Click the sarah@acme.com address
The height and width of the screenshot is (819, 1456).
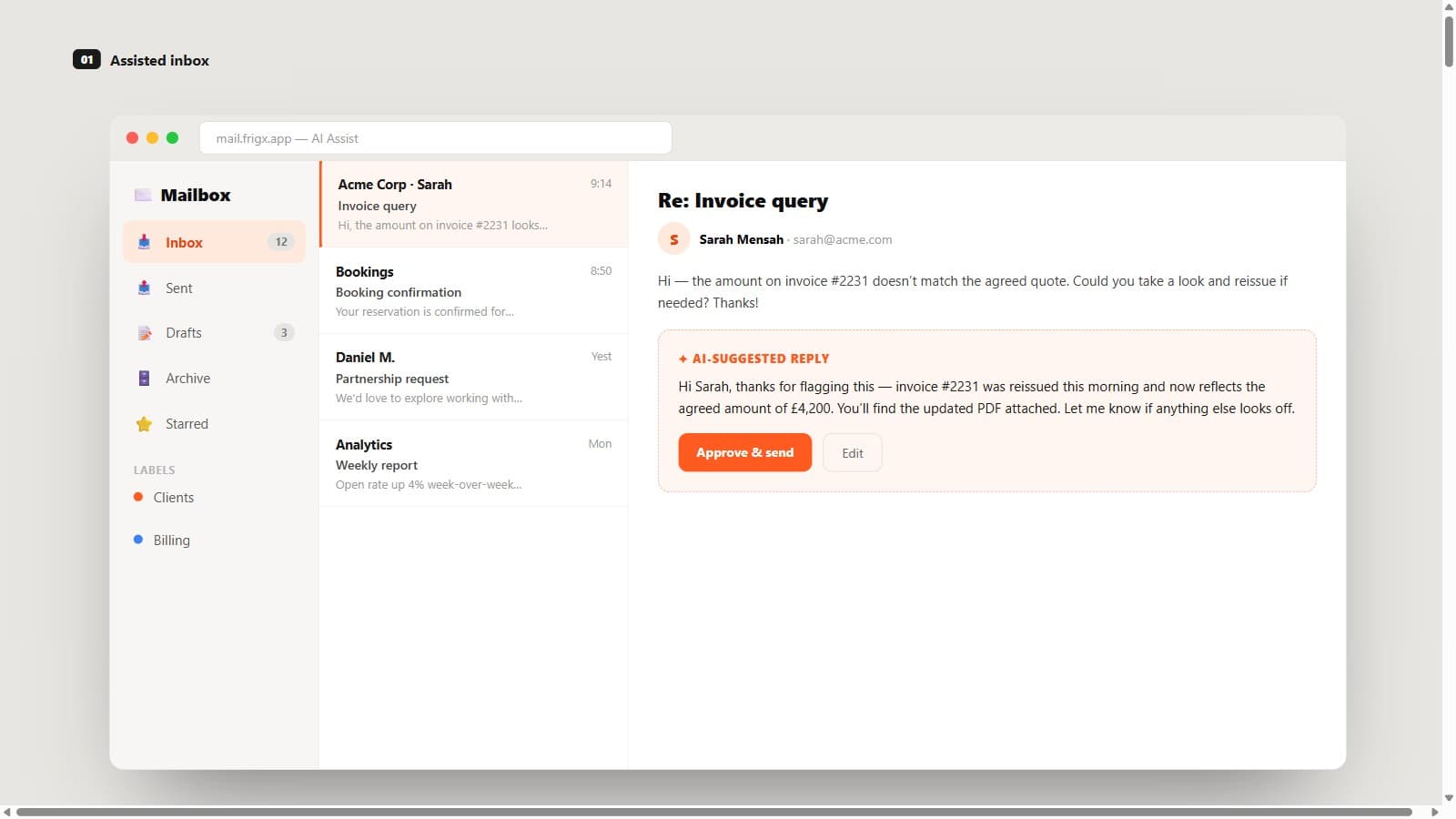(843, 240)
